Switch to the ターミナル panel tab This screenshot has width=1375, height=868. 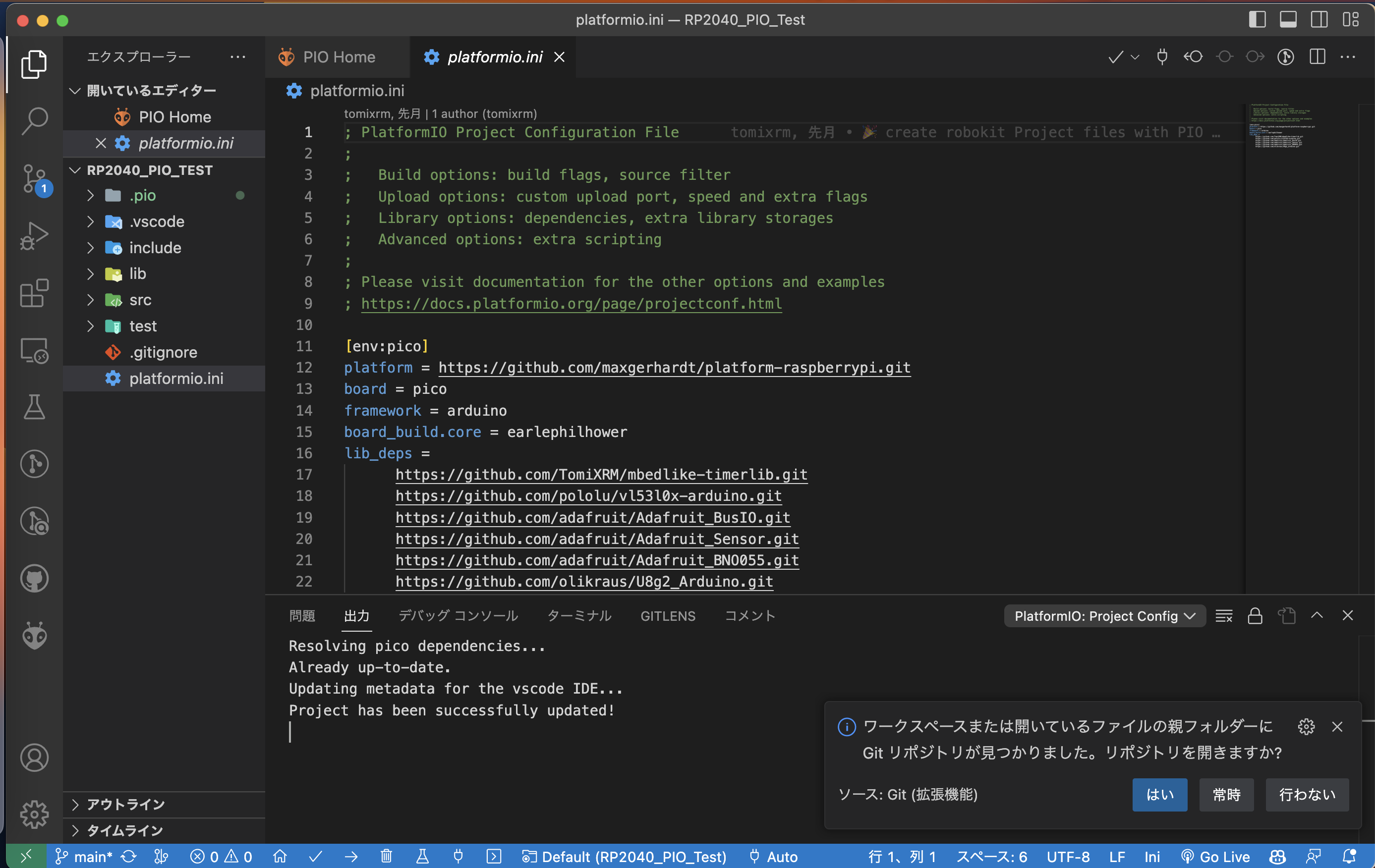pos(579,616)
